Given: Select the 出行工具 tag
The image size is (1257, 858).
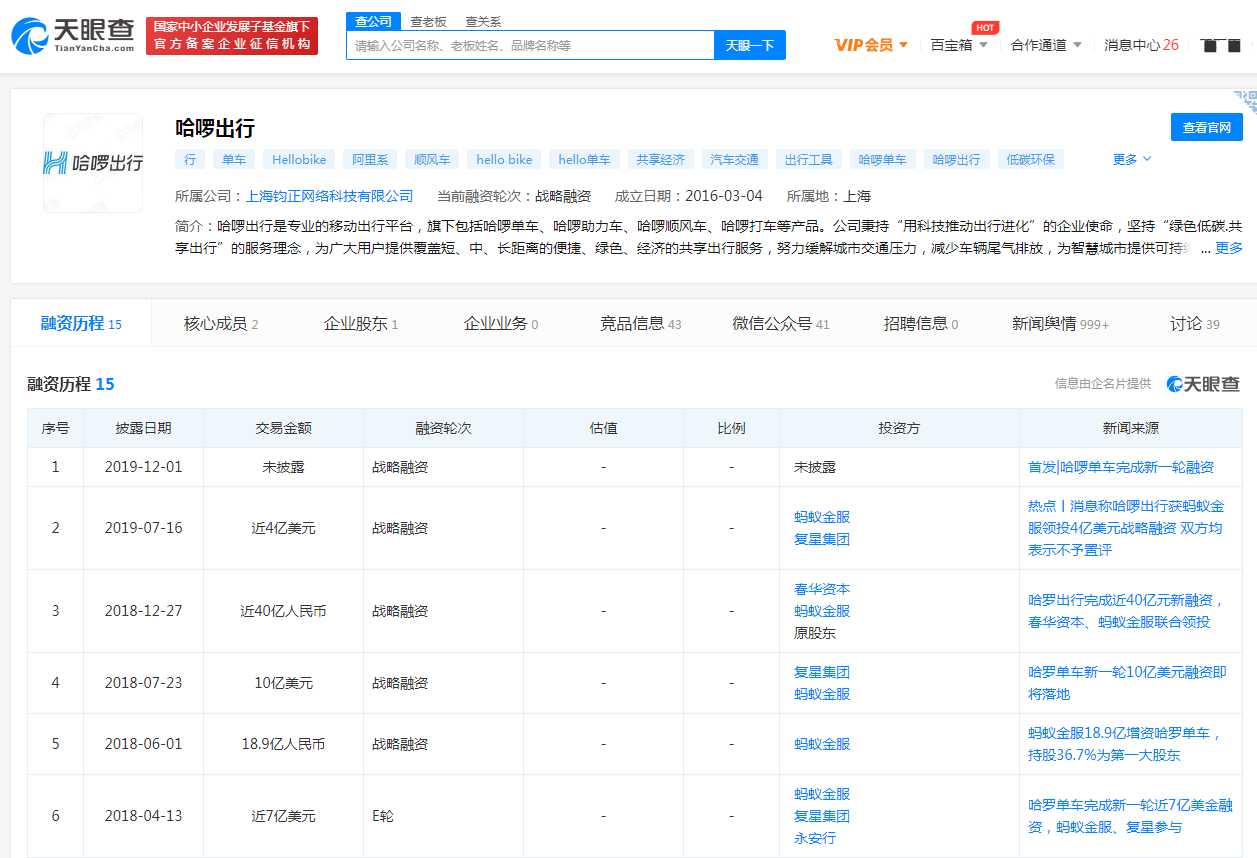Looking at the screenshot, I should point(808,159).
